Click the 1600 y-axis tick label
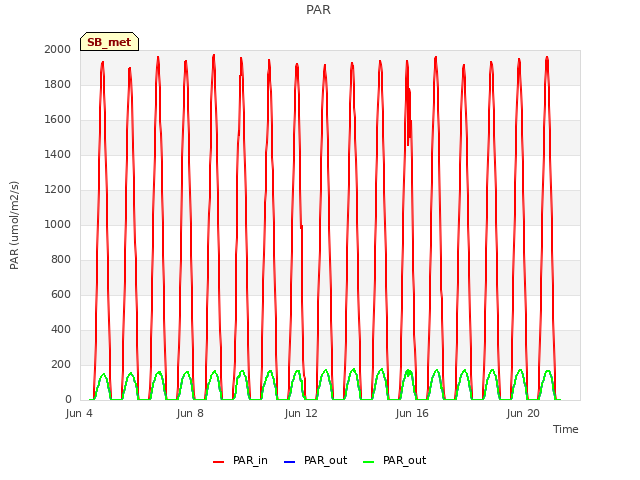This screenshot has width=640, height=480. click(x=58, y=120)
